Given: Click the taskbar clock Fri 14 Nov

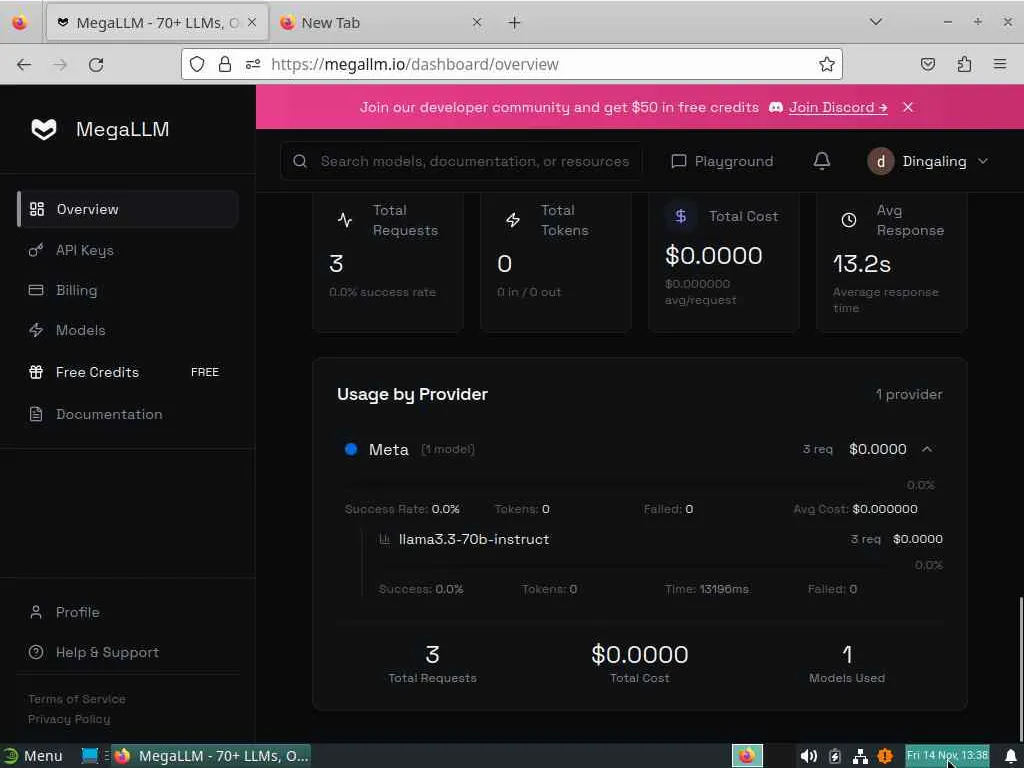Looking at the screenshot, I should click(x=947, y=756).
